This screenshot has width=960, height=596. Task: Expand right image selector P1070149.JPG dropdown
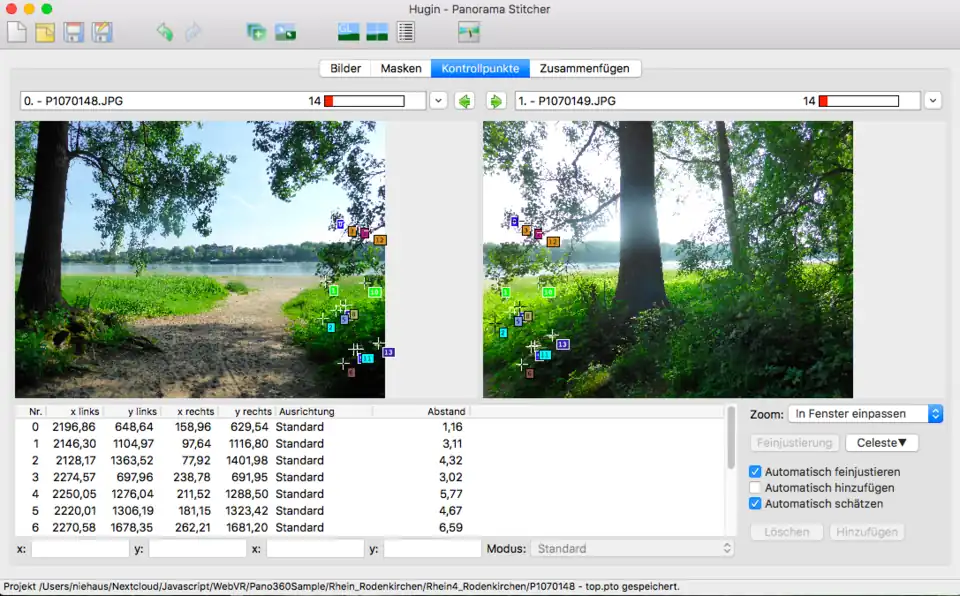click(933, 101)
